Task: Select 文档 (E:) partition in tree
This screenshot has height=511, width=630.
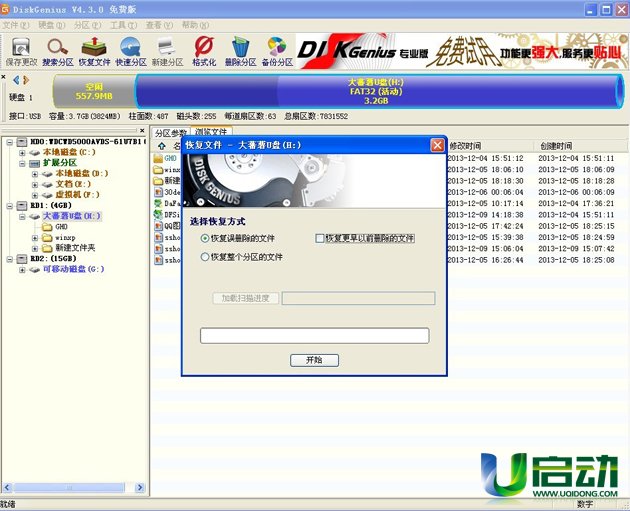Action: [73, 184]
